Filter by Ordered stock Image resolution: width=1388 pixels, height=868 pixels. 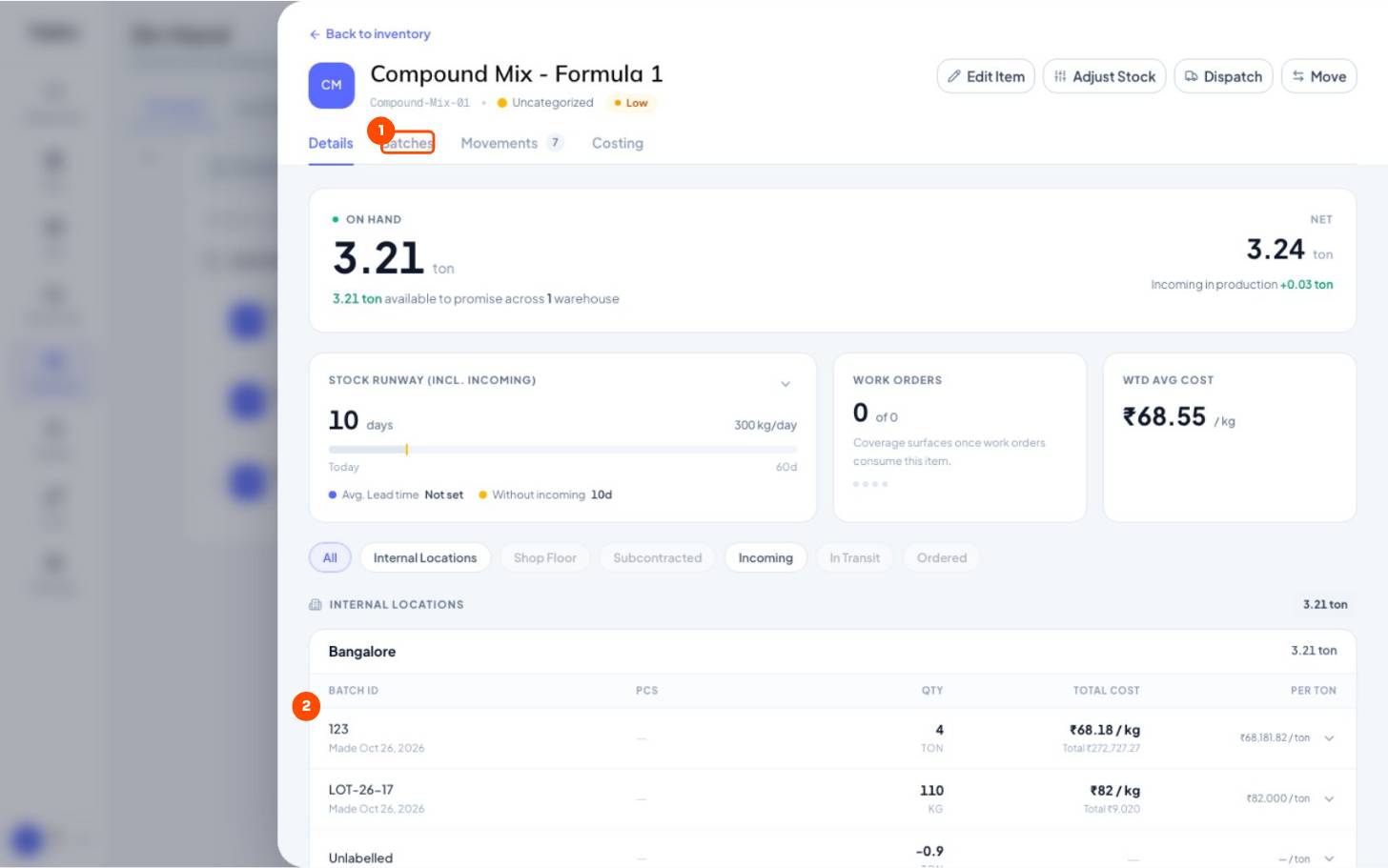point(942,557)
